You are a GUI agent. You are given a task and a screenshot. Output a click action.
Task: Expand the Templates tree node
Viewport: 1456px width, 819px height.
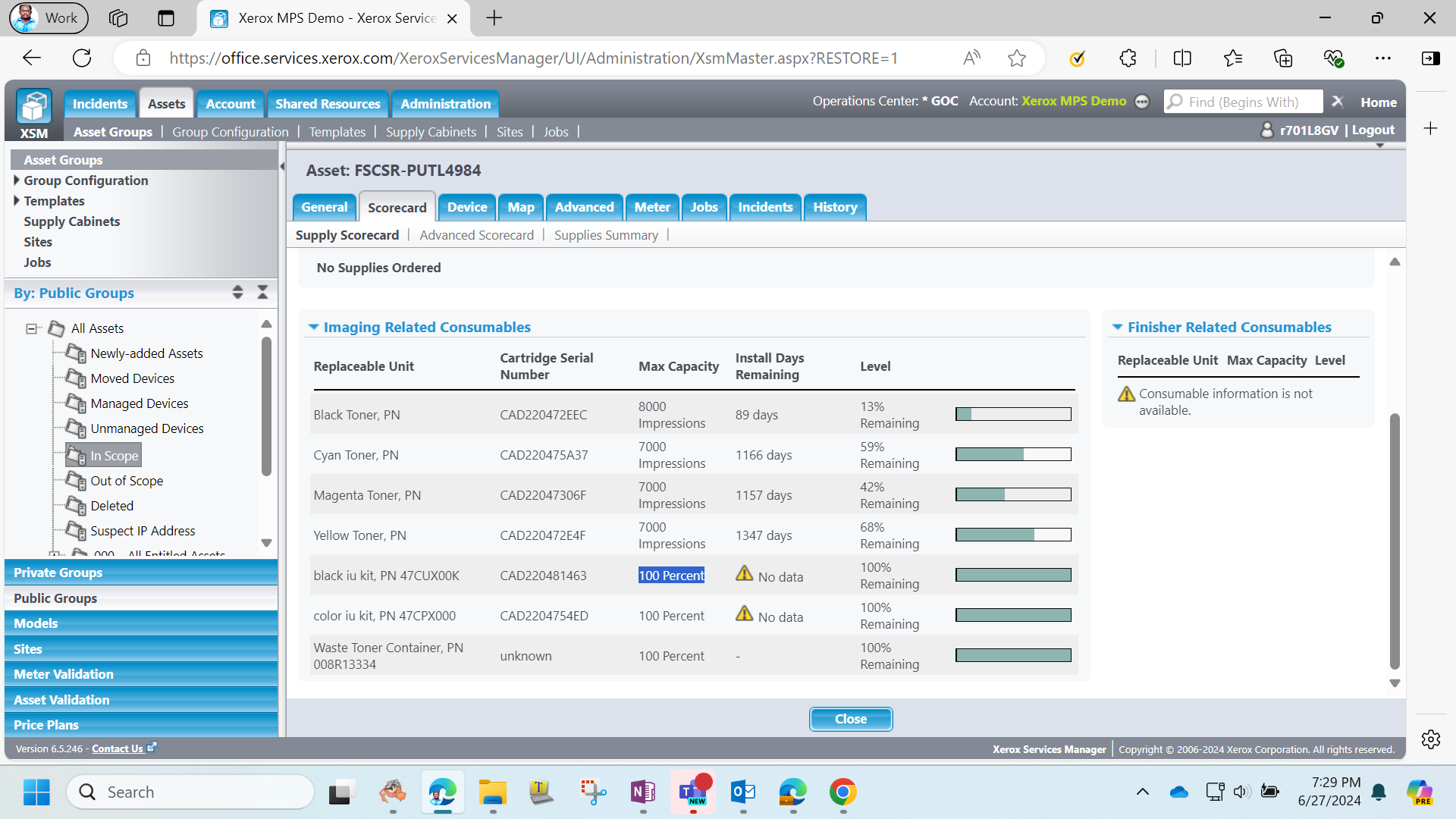(x=17, y=201)
